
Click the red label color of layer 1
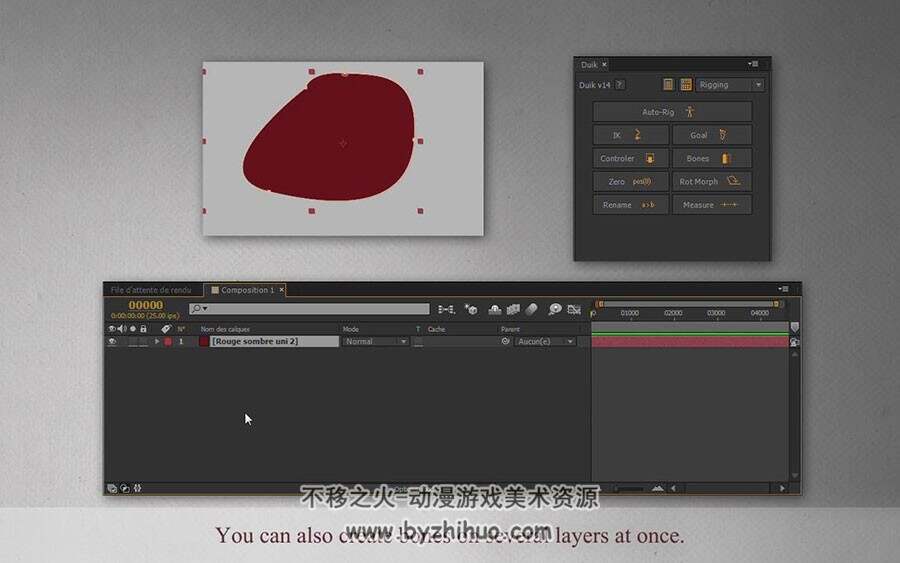(x=168, y=341)
